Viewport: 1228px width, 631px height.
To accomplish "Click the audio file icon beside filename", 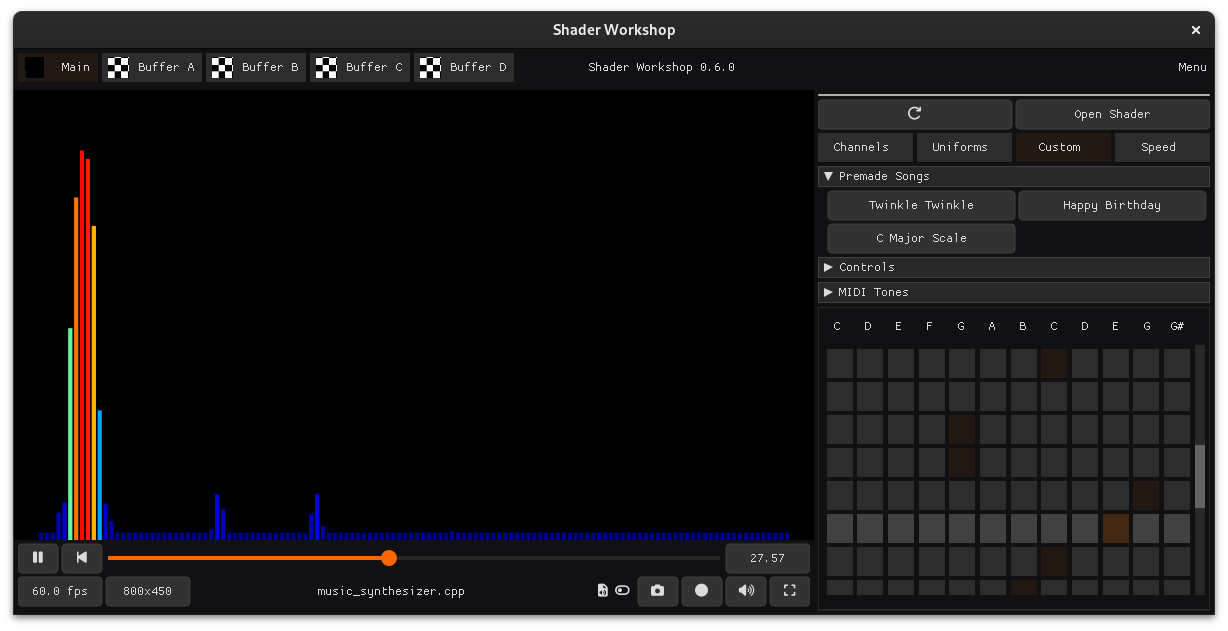I will click(602, 591).
